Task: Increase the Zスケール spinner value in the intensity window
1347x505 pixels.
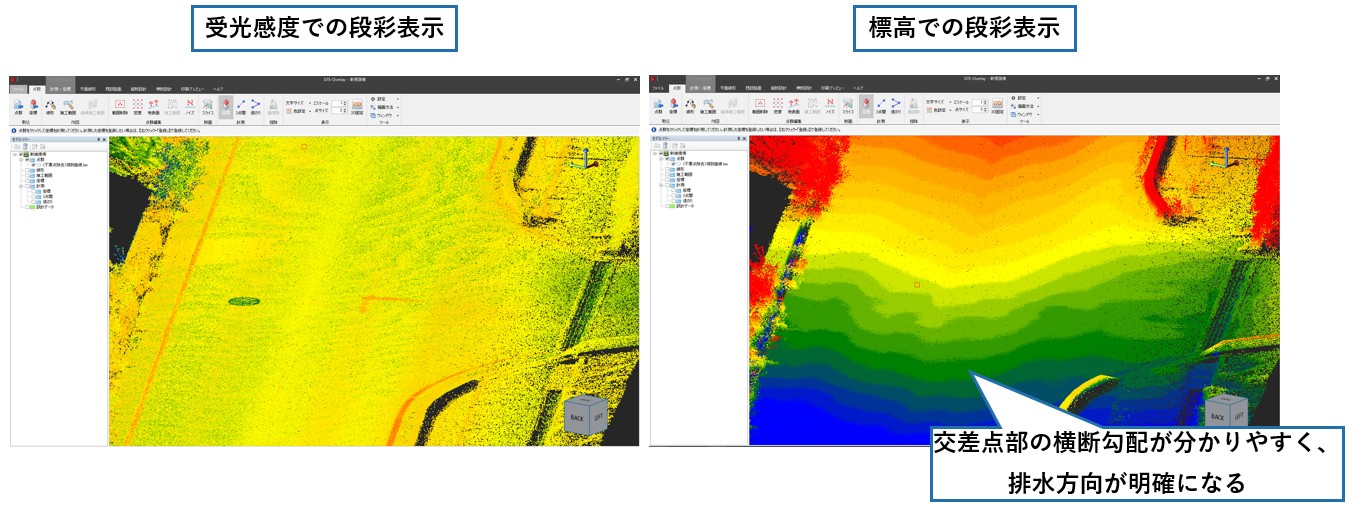Action: (x=345, y=100)
